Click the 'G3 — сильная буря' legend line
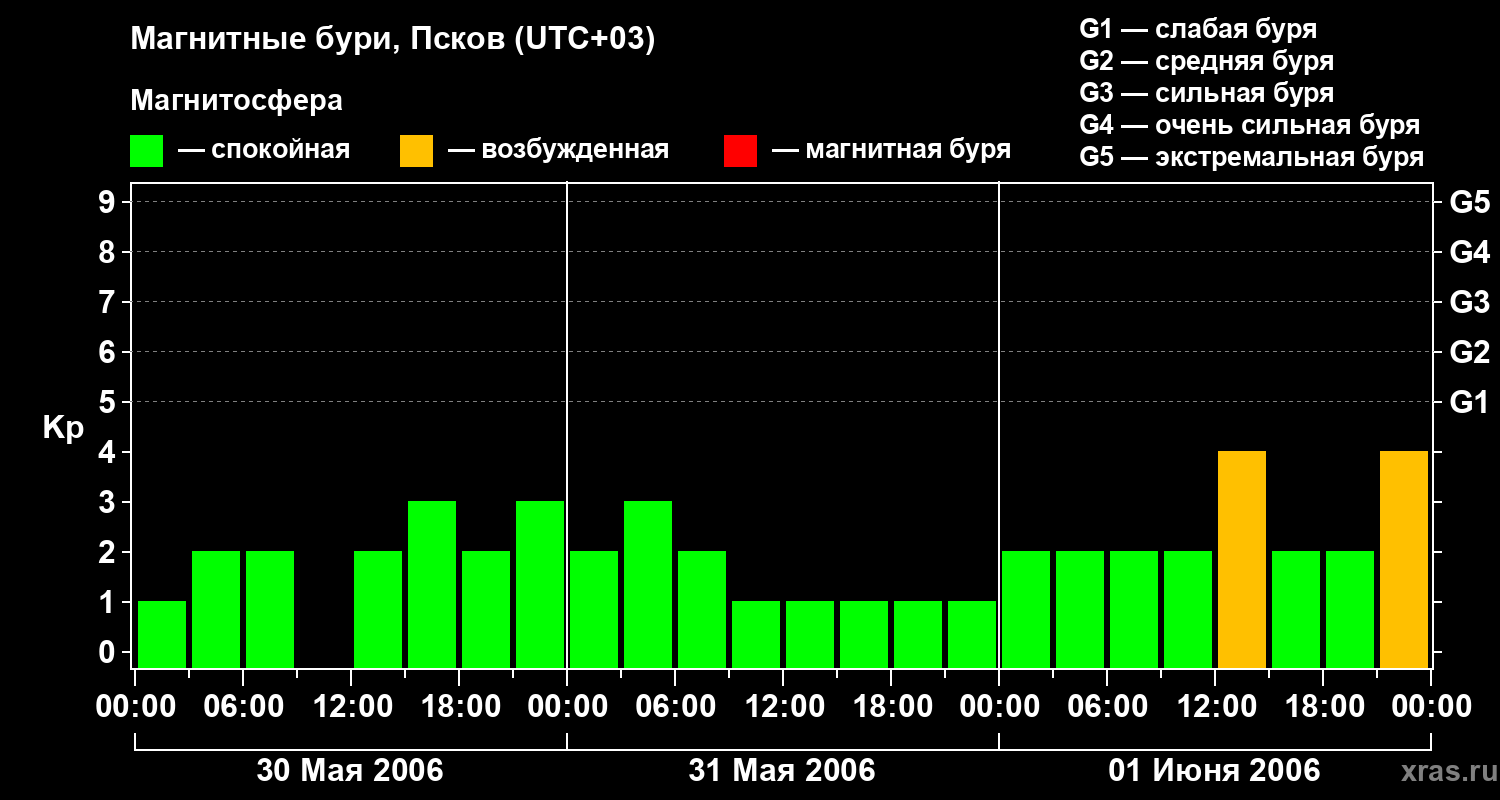Viewport: 1500px width, 800px height. 1207,93
